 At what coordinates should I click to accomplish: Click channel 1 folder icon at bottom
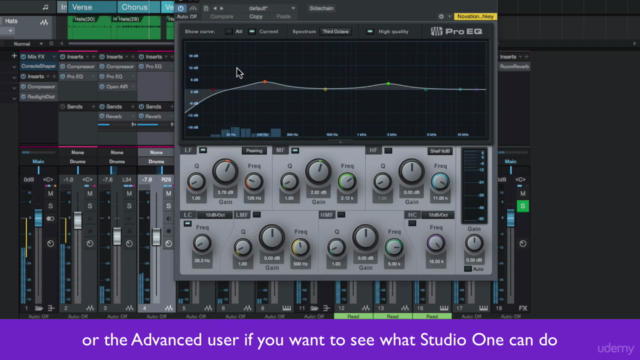tap(39, 308)
